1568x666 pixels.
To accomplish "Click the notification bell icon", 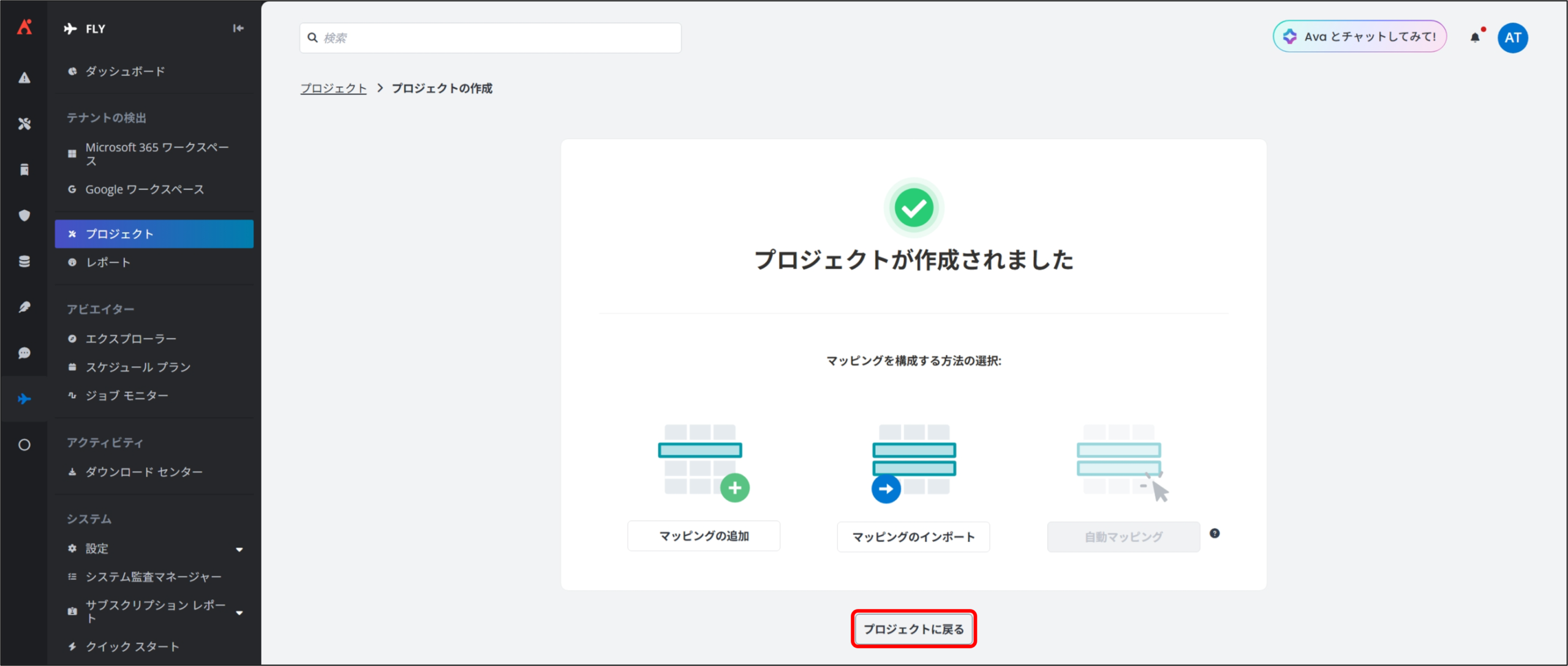I will (1475, 38).
